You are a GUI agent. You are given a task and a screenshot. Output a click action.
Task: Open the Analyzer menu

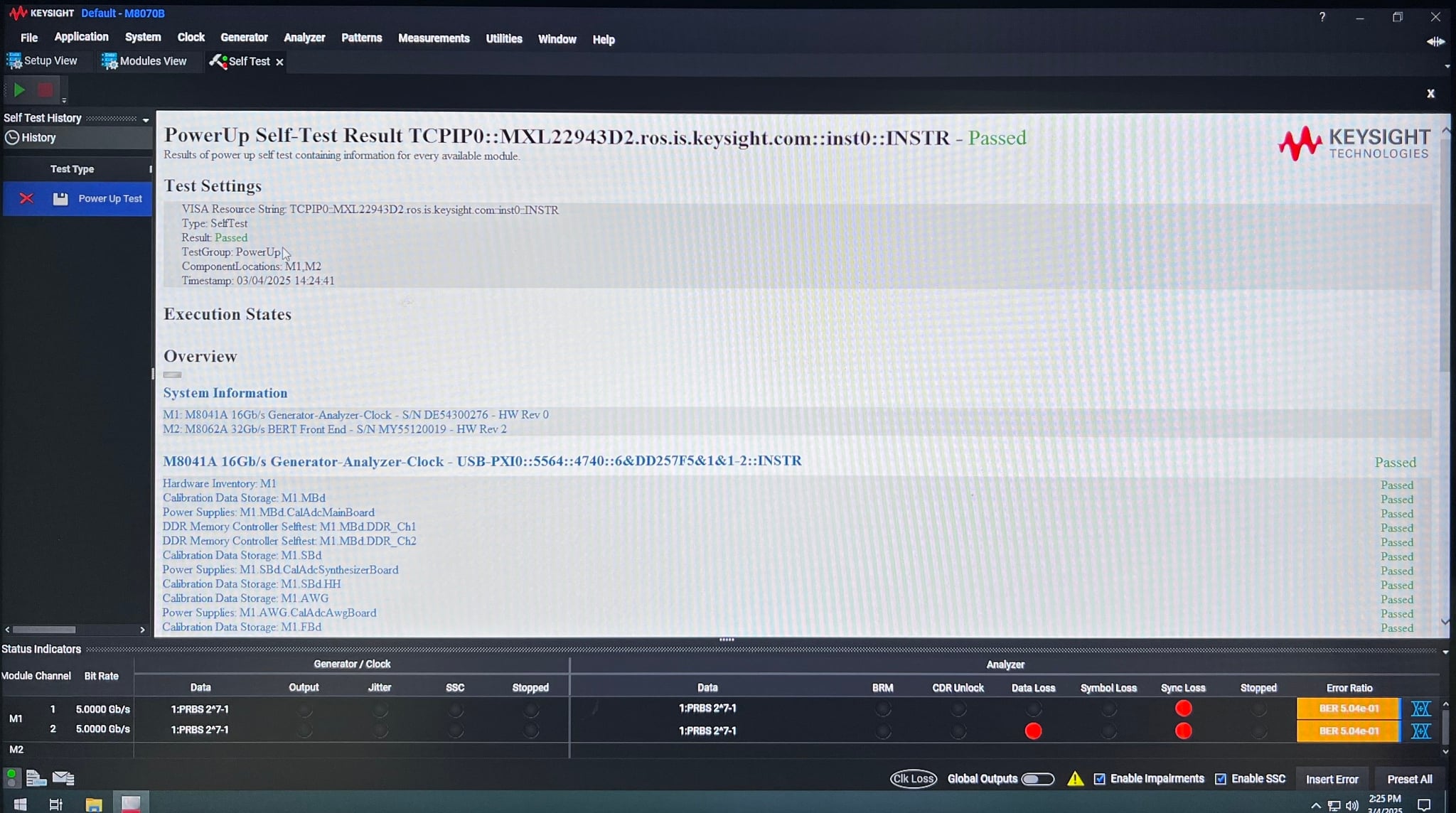click(304, 38)
